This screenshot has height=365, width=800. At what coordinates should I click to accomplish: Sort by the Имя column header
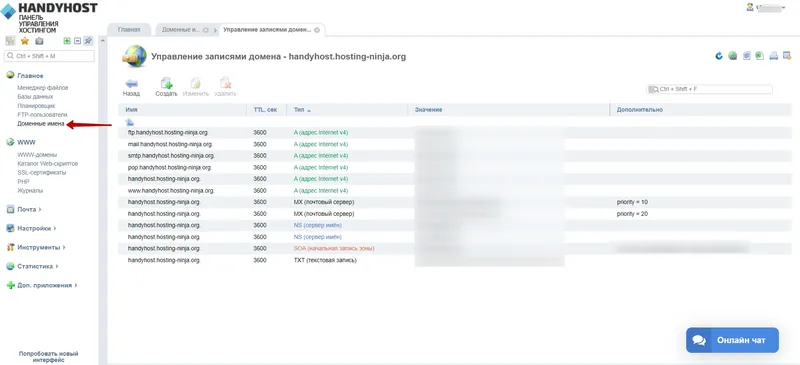183,110
